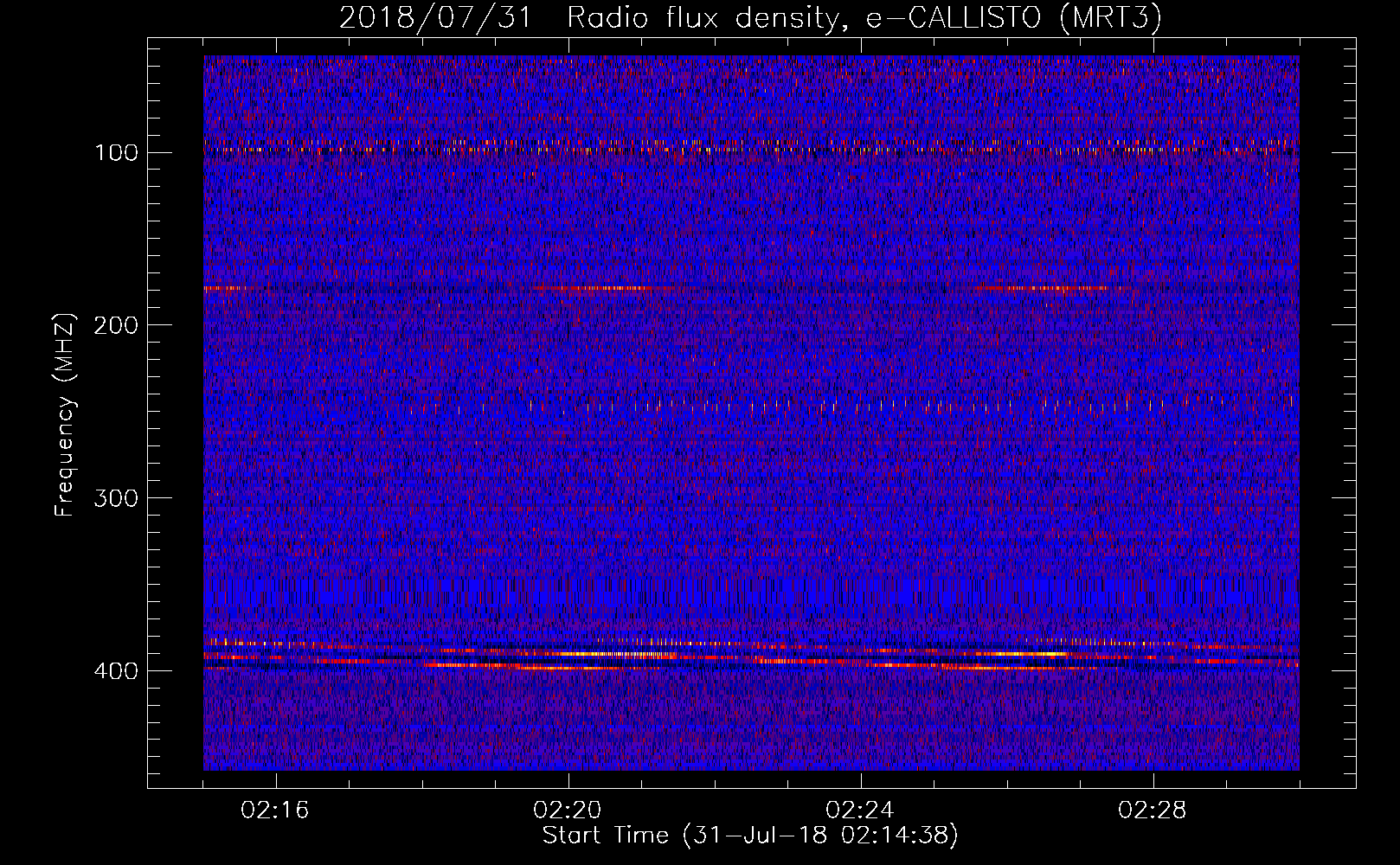
Task: Click the 100 frequency tick label
Action: (x=116, y=153)
